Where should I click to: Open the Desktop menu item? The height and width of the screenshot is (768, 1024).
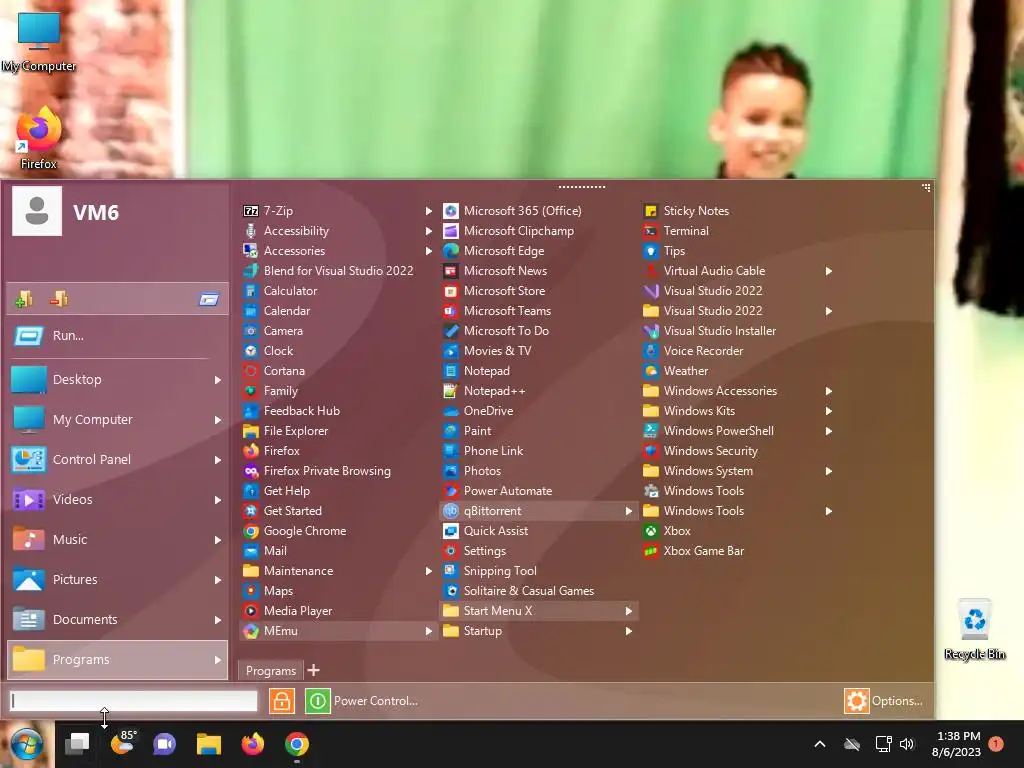(118, 379)
